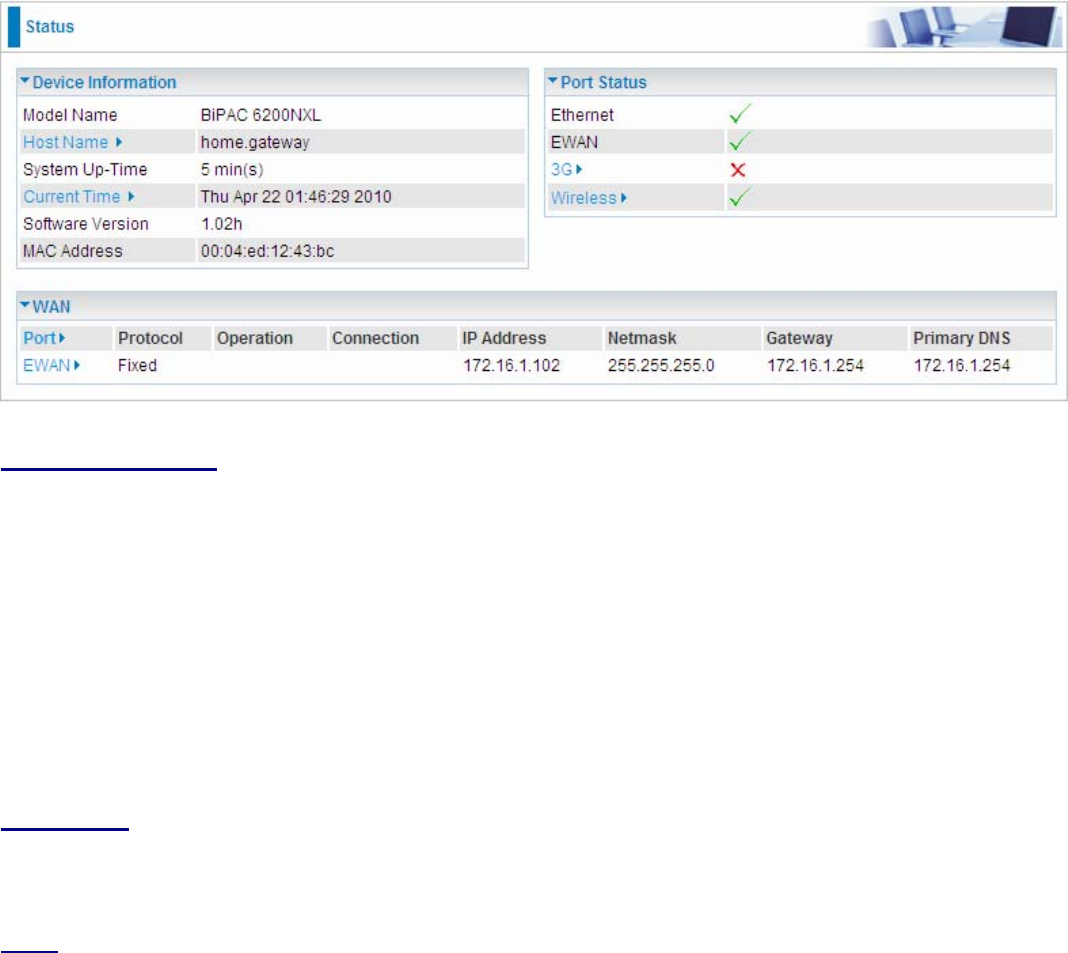Screen dimensions: 1068x953
Task: Open the Wireless port link
Action: pos(588,198)
